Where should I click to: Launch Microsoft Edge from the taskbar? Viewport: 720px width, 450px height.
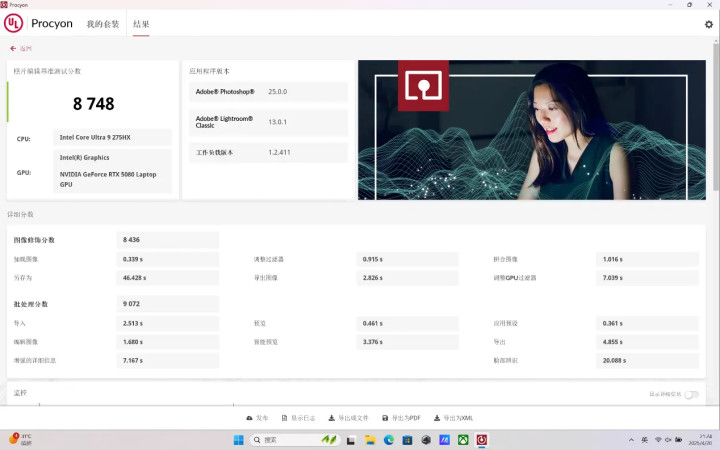click(x=388, y=440)
